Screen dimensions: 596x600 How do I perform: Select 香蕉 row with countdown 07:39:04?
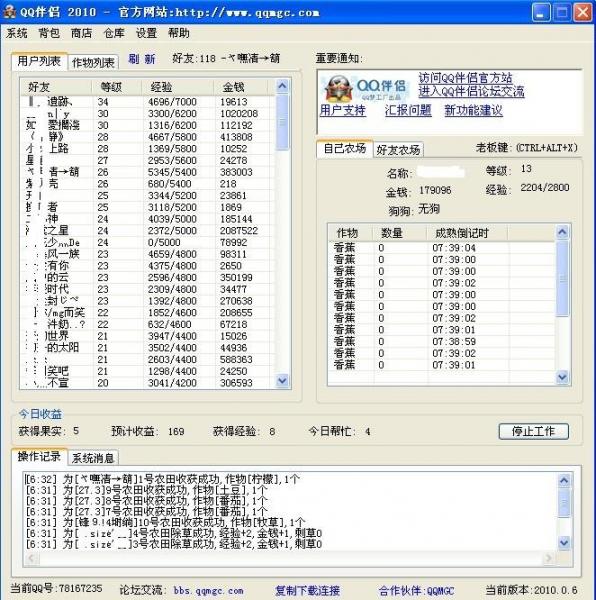point(442,248)
